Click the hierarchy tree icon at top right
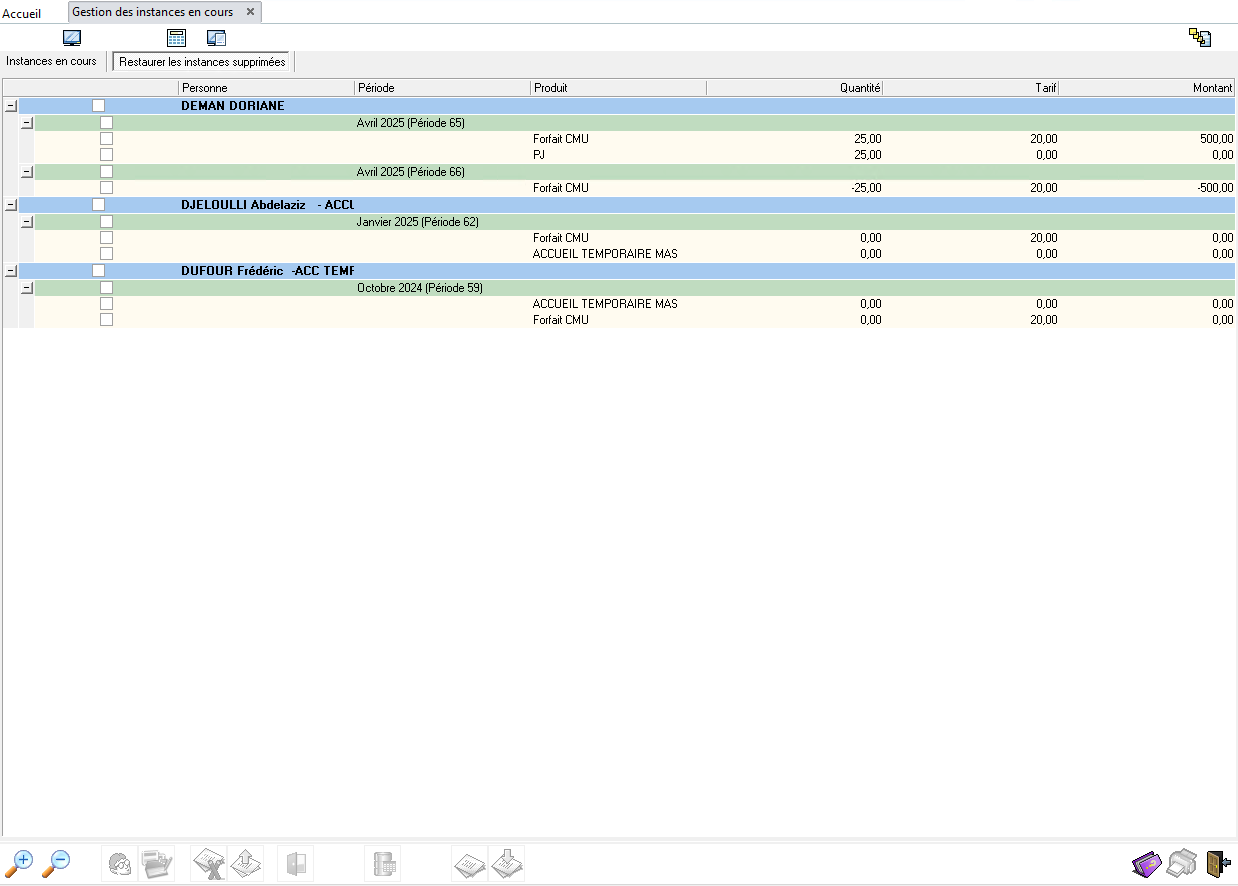1238x886 pixels. 1200,38
